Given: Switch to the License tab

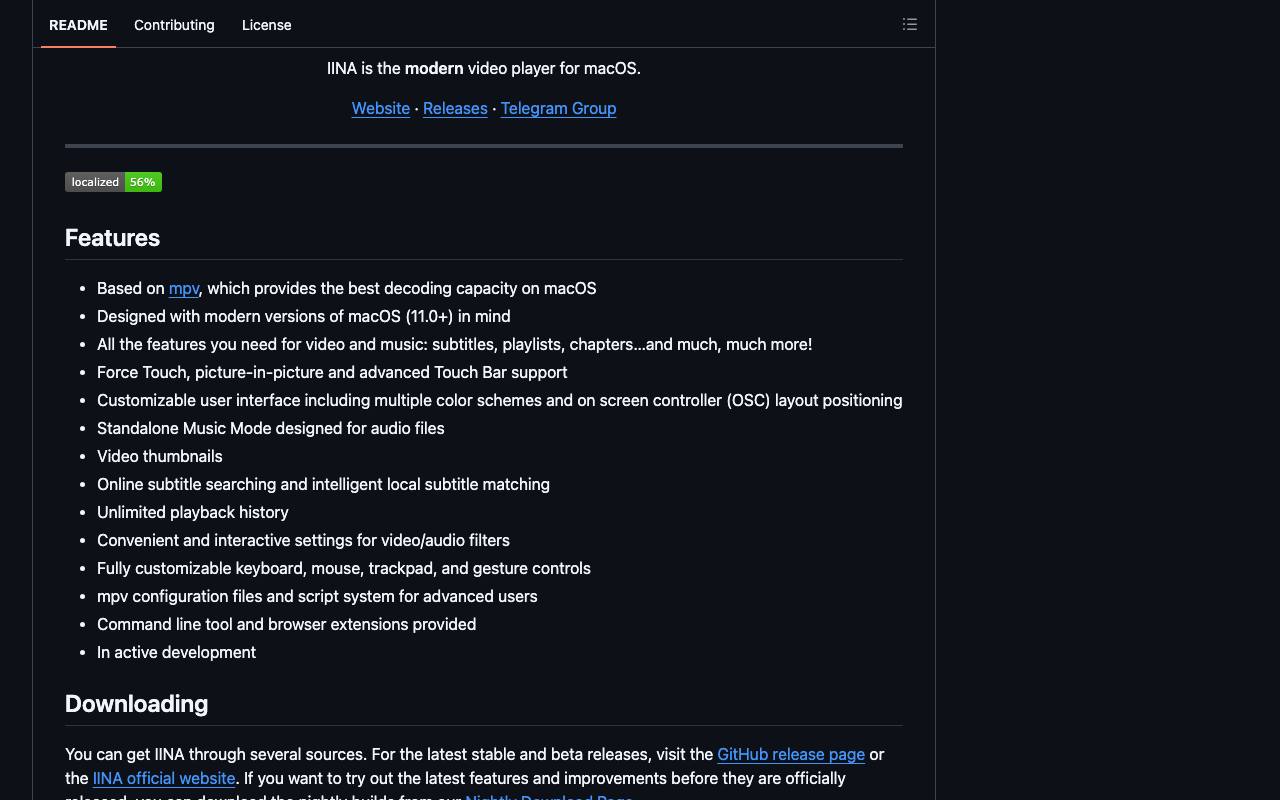Looking at the screenshot, I should pos(267,25).
